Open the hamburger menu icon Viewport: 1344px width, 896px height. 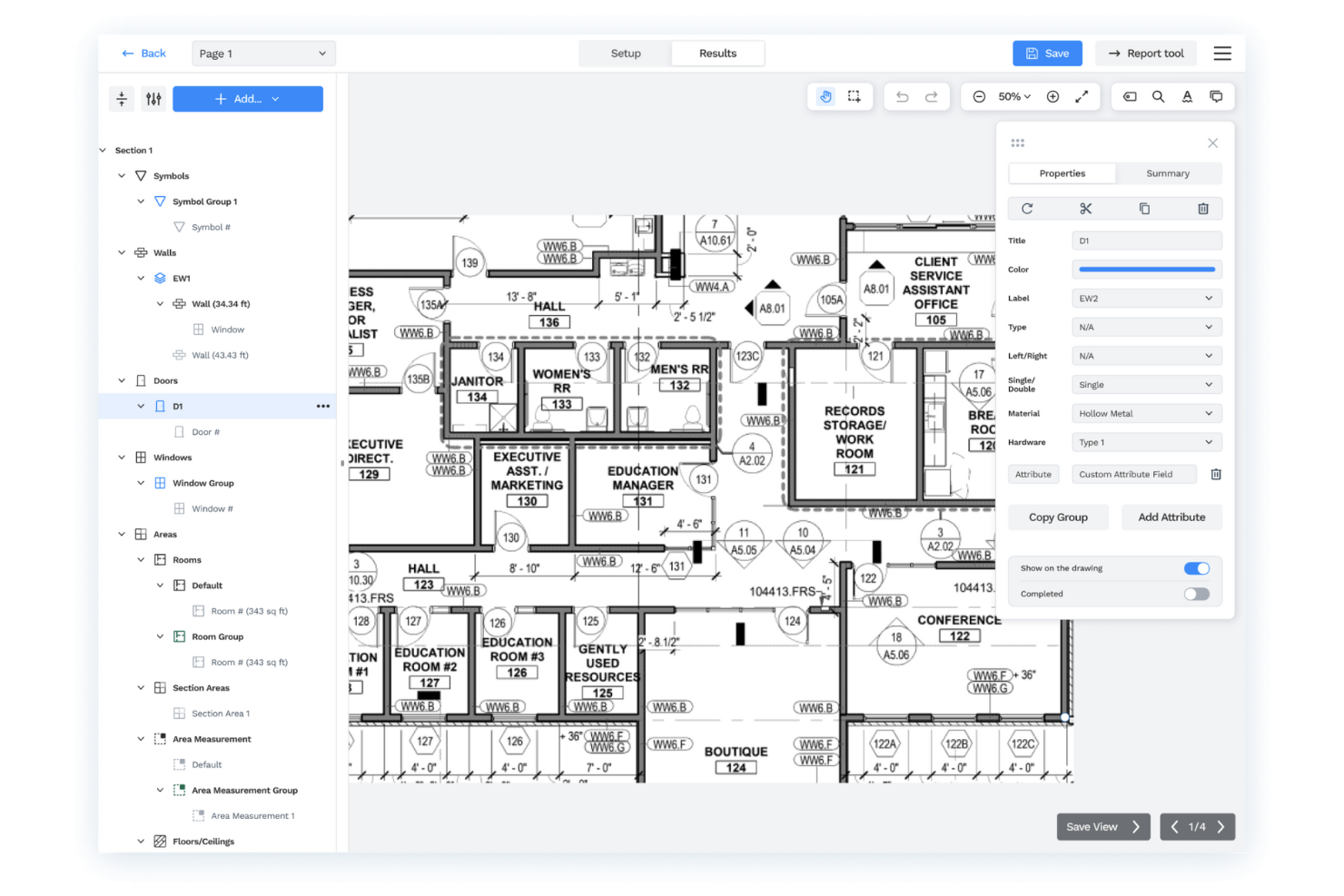[x=1222, y=54]
